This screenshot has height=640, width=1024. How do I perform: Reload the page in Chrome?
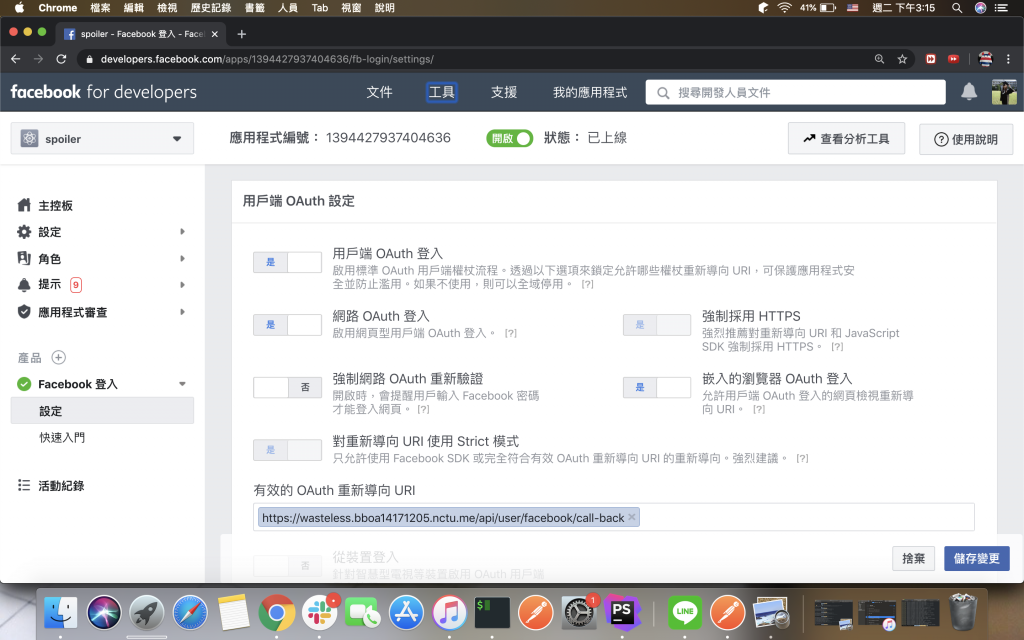tap(61, 59)
